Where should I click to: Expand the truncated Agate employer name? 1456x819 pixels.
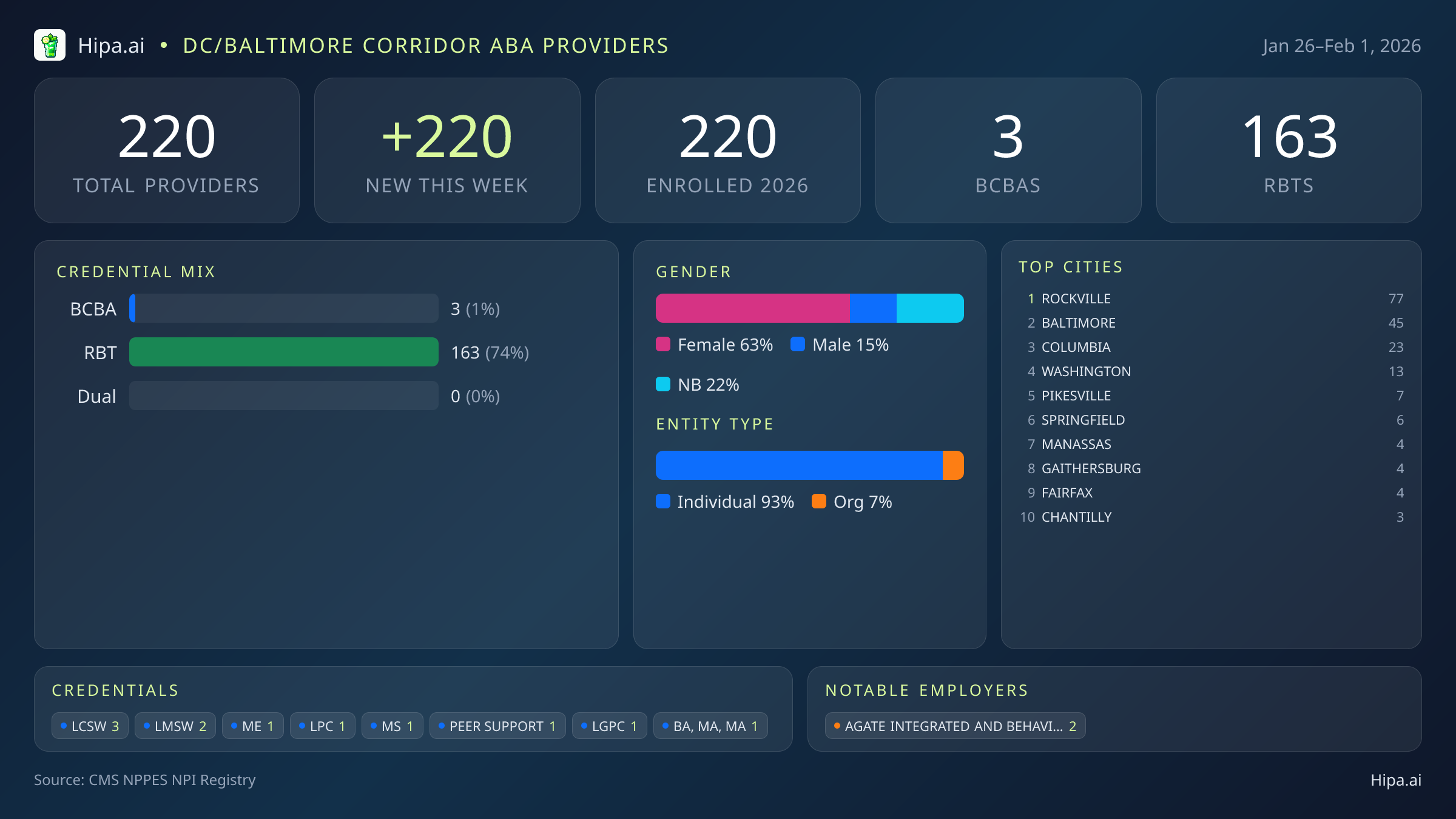click(954, 725)
